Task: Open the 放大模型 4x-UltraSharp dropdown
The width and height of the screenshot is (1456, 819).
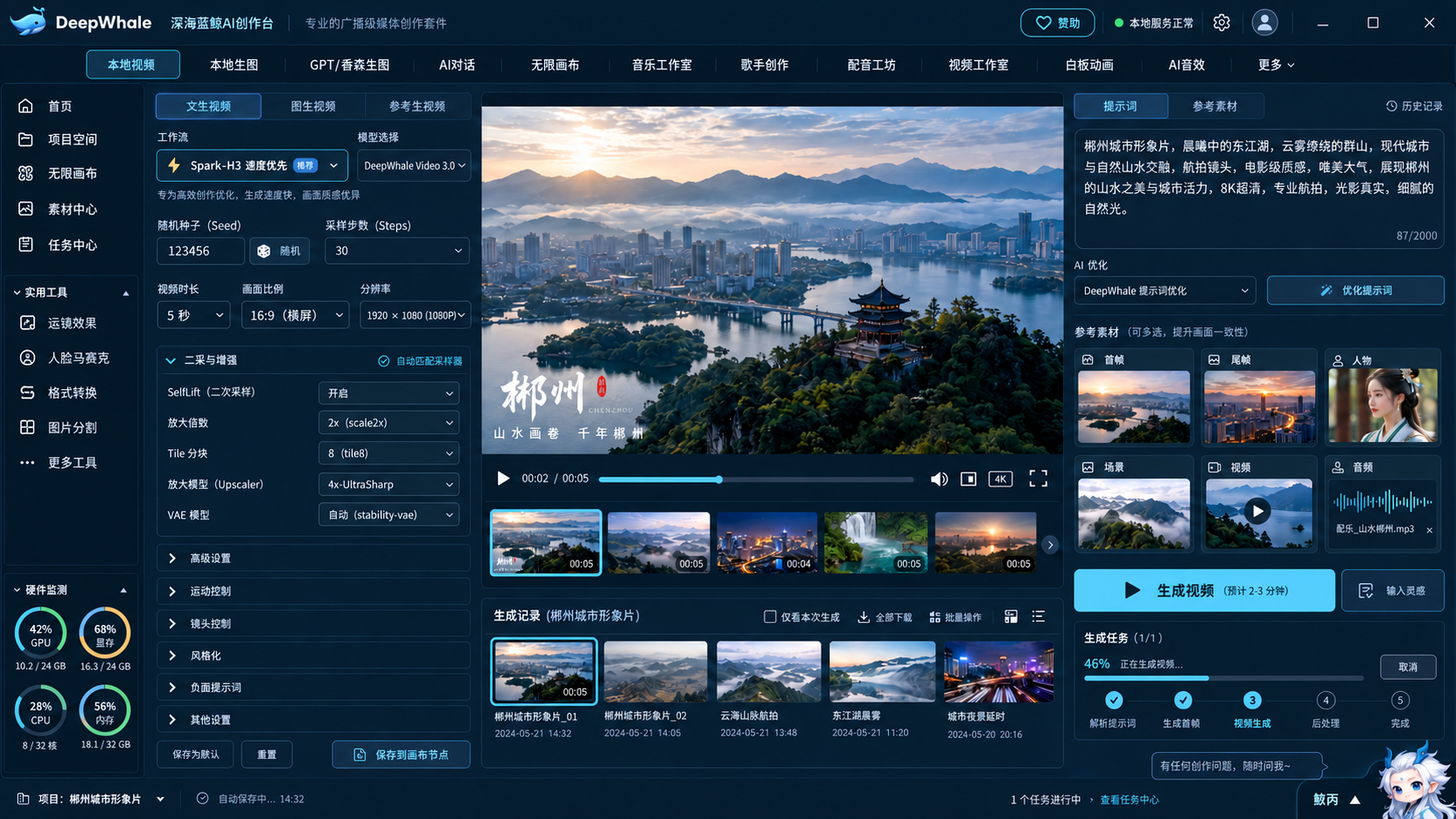Action: click(x=388, y=484)
